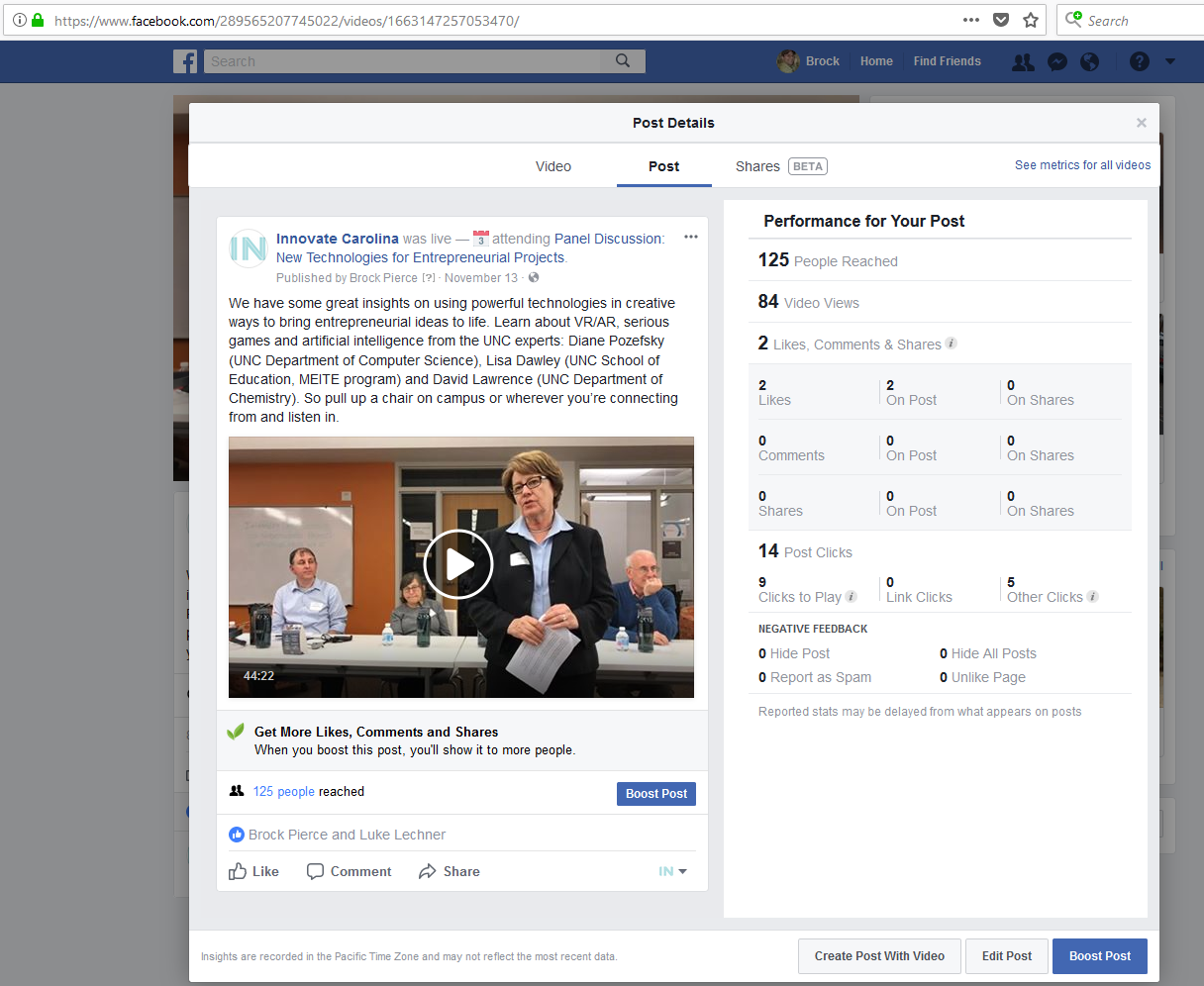Open the Facebook home logo icon

tap(185, 61)
